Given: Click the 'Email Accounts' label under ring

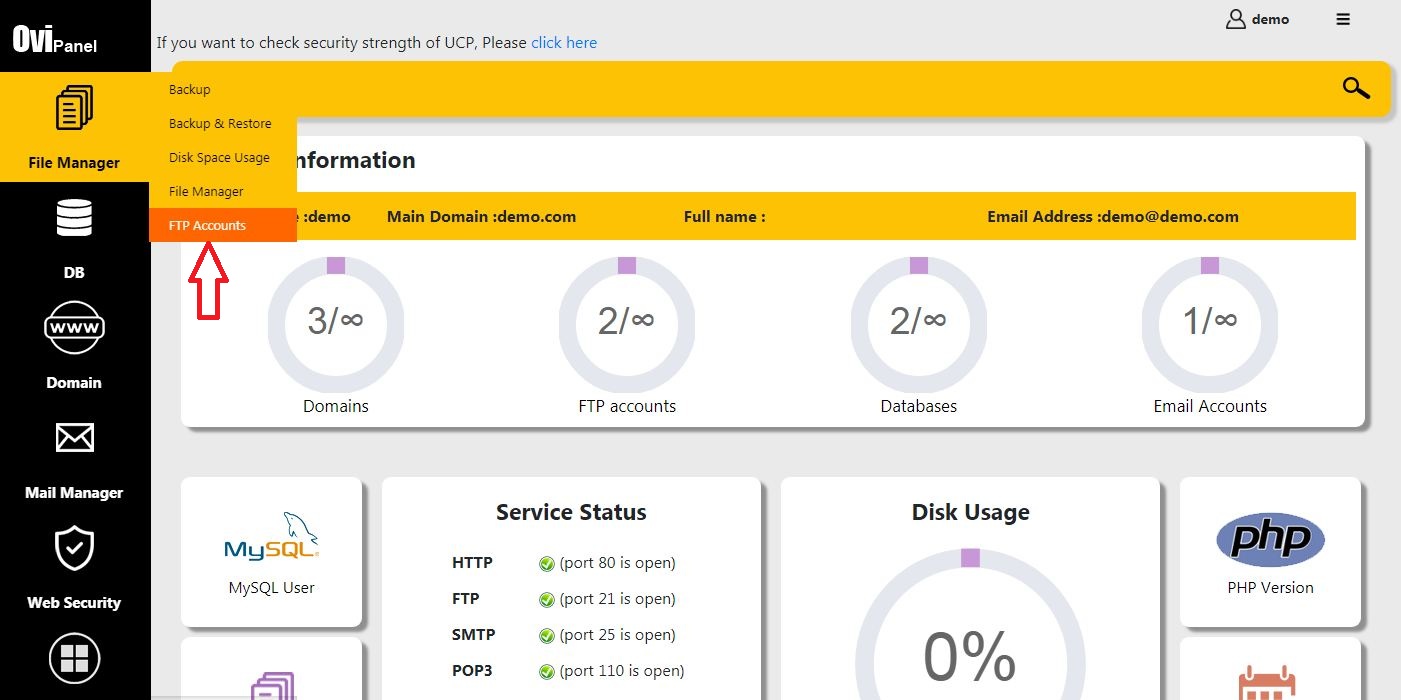Looking at the screenshot, I should [1210, 406].
